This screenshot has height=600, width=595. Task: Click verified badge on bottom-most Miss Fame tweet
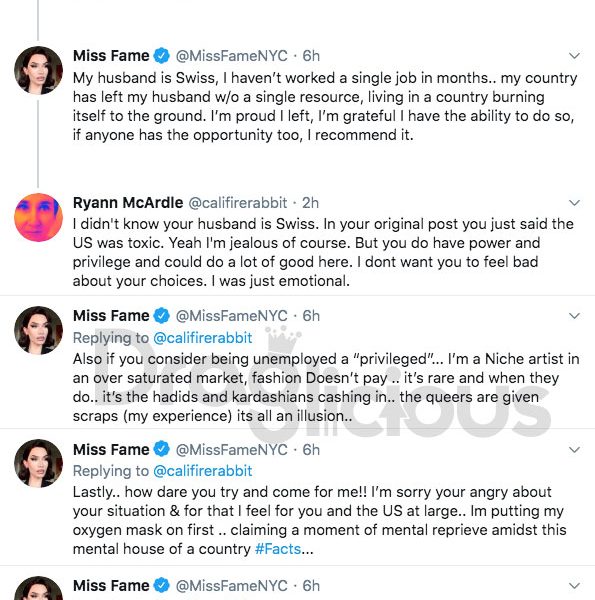(161, 585)
